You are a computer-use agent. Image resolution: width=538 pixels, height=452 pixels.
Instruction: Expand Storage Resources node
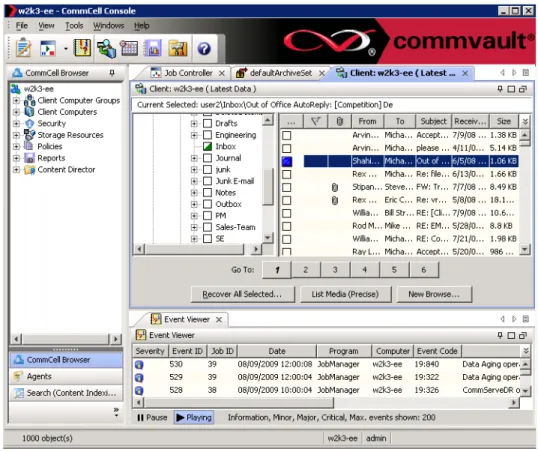click(16, 135)
